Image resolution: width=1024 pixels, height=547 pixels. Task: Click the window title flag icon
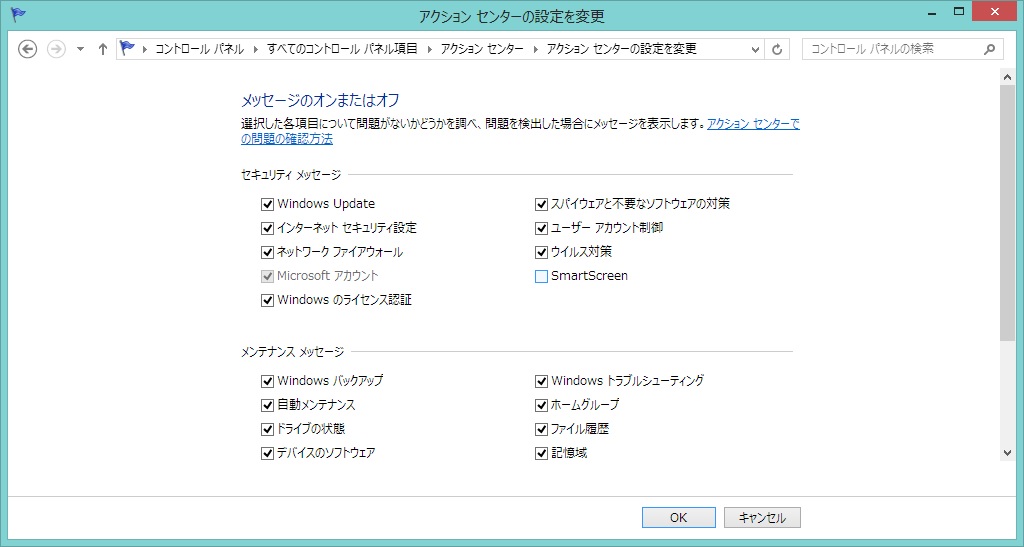[x=18, y=14]
